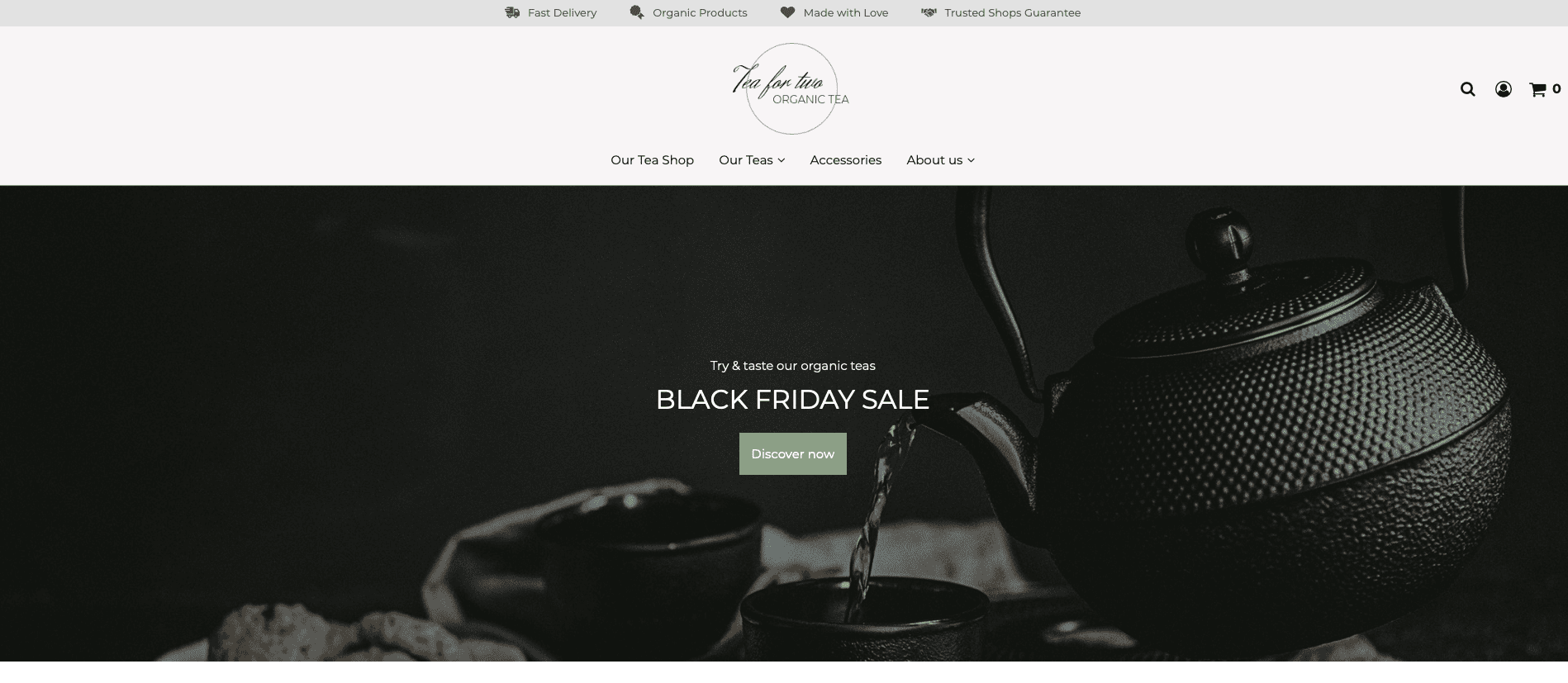The width and height of the screenshot is (1568, 683).
Task: Select Our Tea Shop menu item
Action: tap(652, 160)
